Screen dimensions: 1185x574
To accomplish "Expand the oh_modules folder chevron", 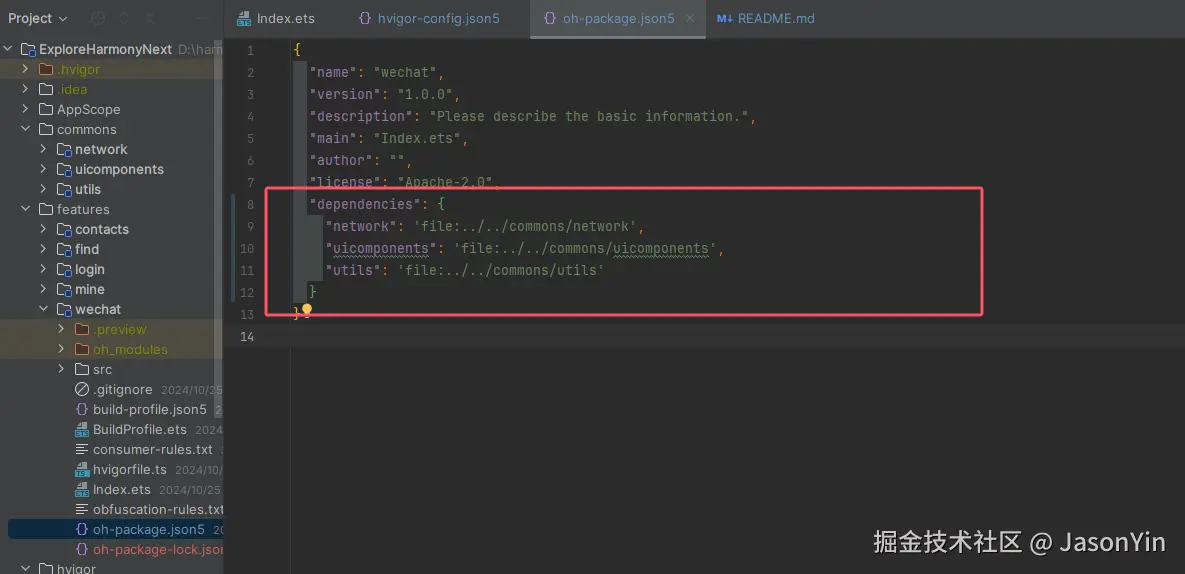I will coord(62,349).
